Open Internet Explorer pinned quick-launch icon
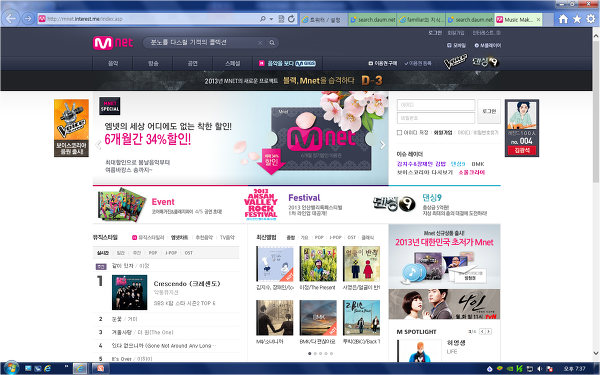This screenshot has height=375, width=600. [x=47, y=368]
